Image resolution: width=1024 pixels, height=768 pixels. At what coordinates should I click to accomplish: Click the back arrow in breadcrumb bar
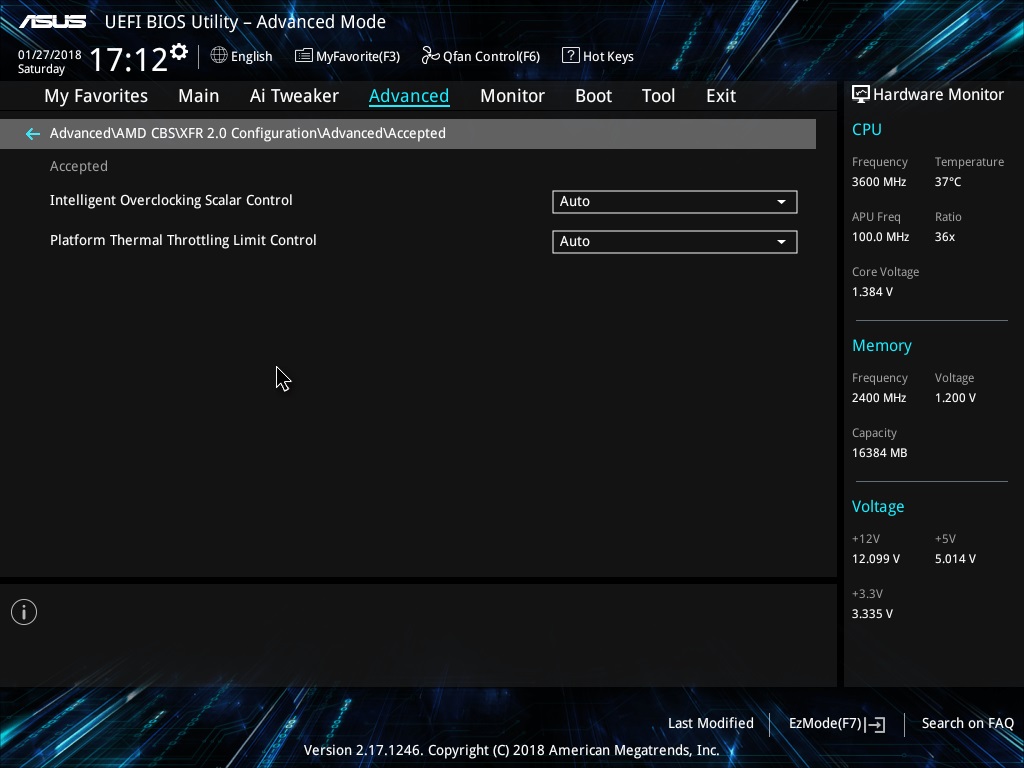point(32,134)
